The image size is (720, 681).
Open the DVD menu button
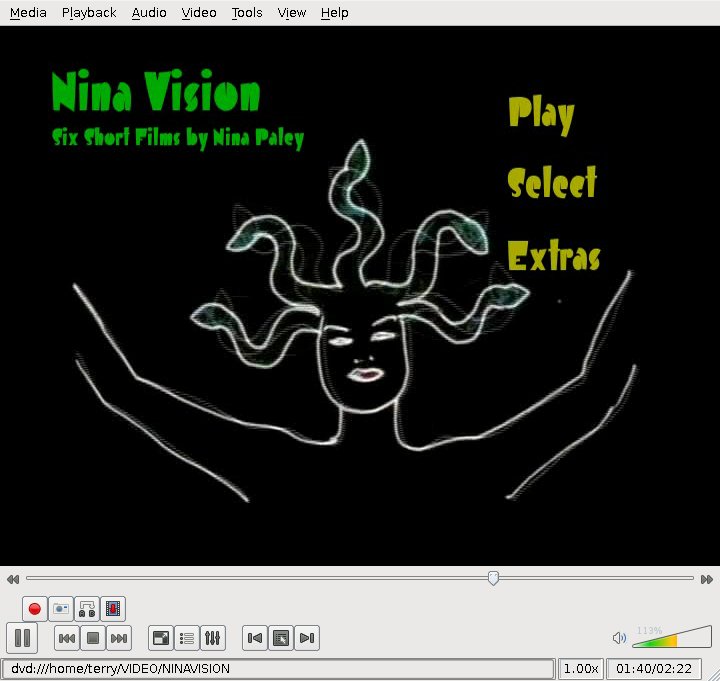tap(281, 638)
